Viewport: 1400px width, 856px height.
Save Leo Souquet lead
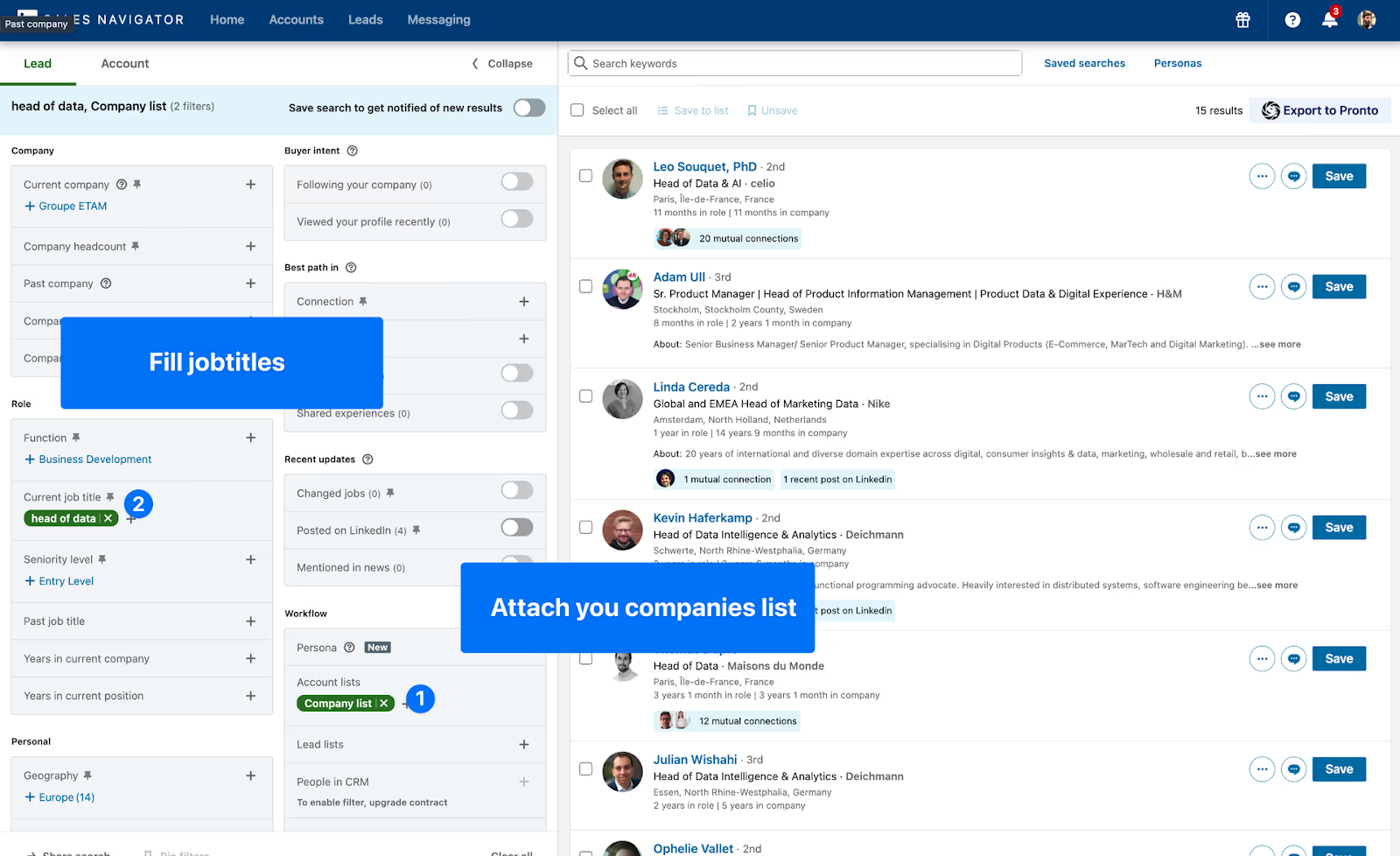click(1339, 176)
